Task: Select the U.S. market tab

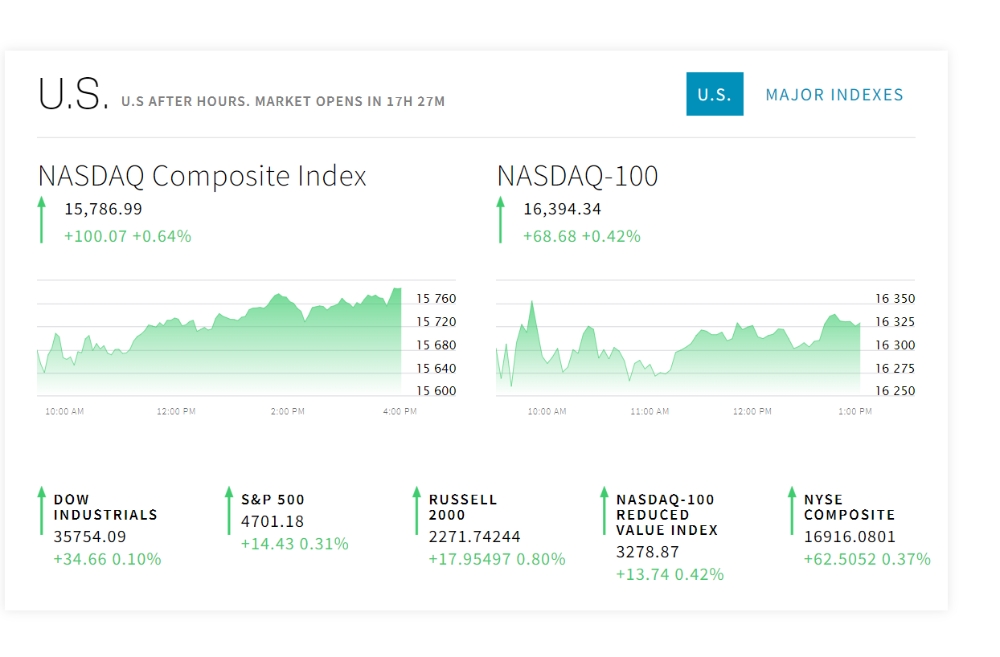Action: tap(714, 94)
